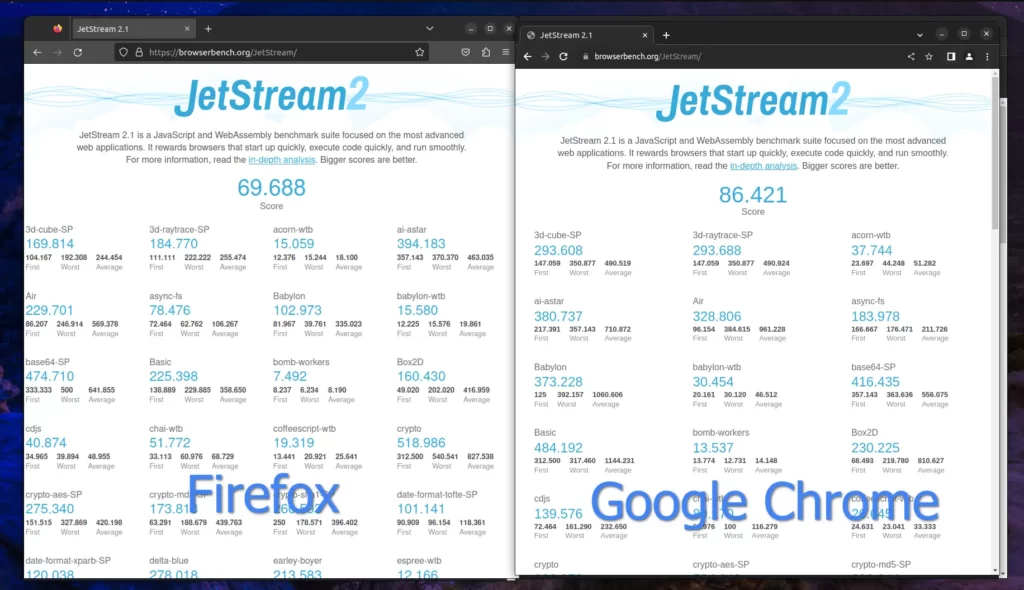
Task: Expand Firefox list all tabs chevron
Action: pos(429,29)
